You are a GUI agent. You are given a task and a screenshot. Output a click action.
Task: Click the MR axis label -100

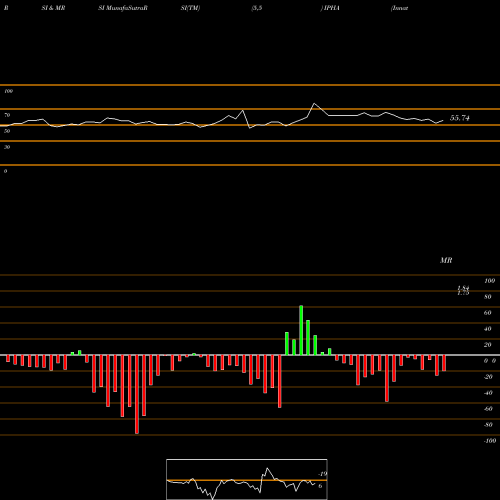(x=490, y=441)
